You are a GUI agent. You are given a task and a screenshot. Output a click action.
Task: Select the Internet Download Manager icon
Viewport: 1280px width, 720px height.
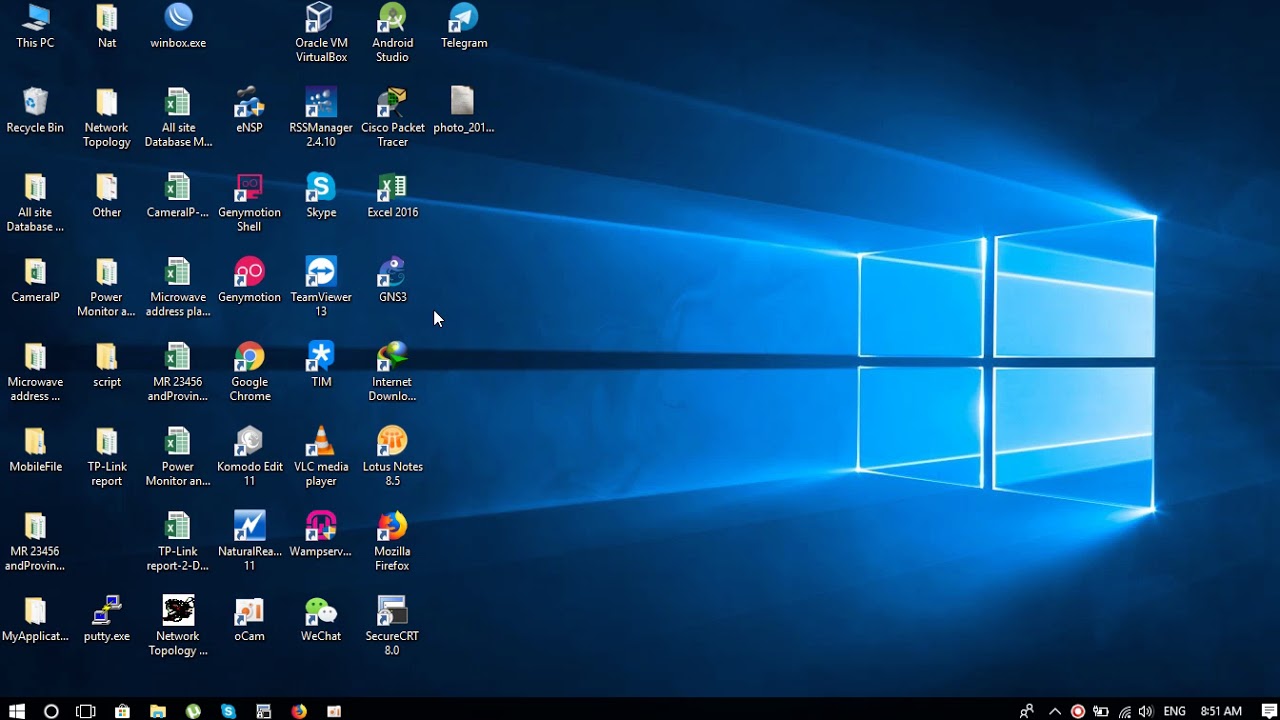392,372
